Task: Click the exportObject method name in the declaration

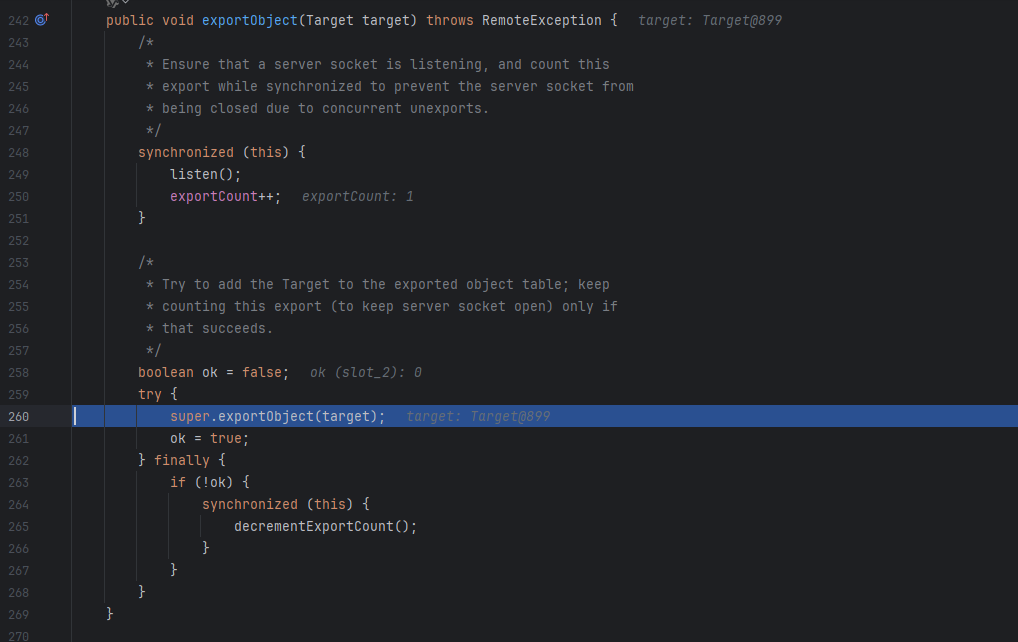Action: click(250, 21)
